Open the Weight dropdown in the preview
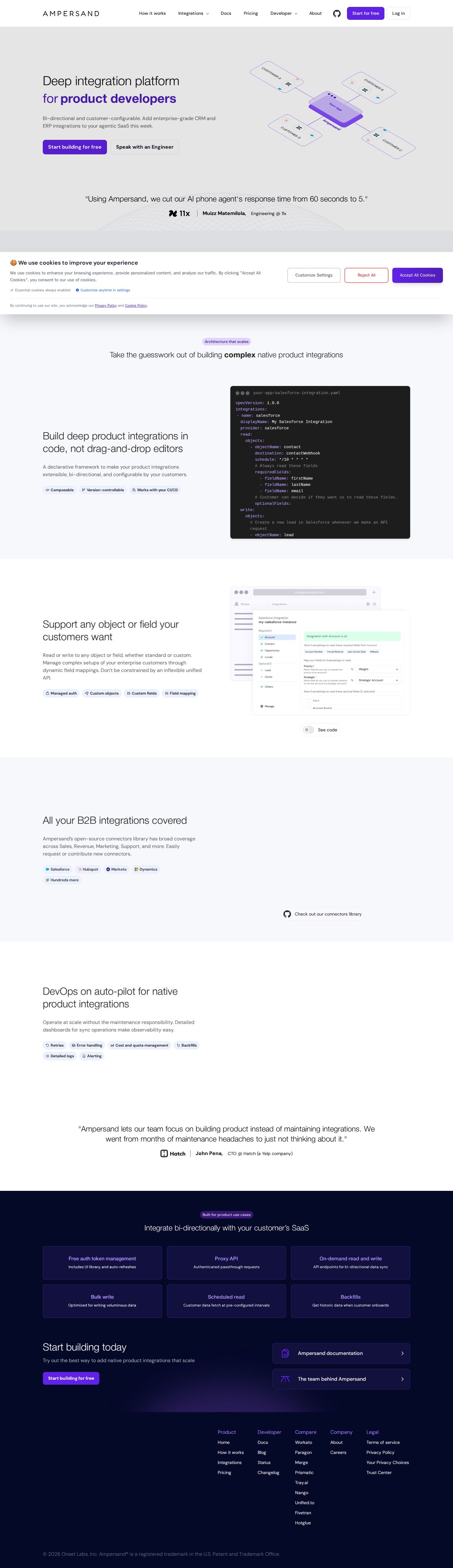The width and height of the screenshot is (453, 1568). click(378, 669)
